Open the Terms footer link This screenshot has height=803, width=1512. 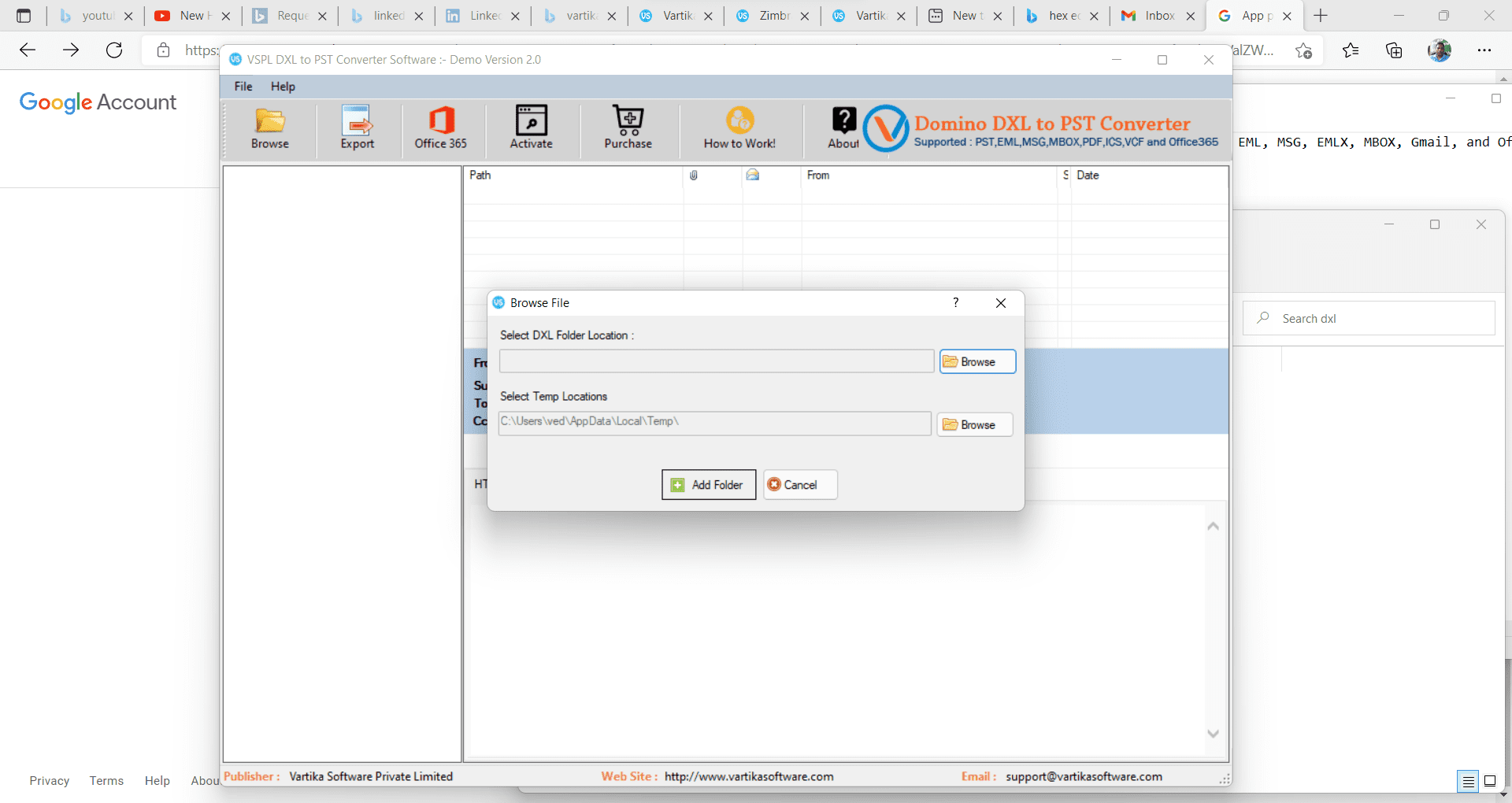[x=106, y=780]
